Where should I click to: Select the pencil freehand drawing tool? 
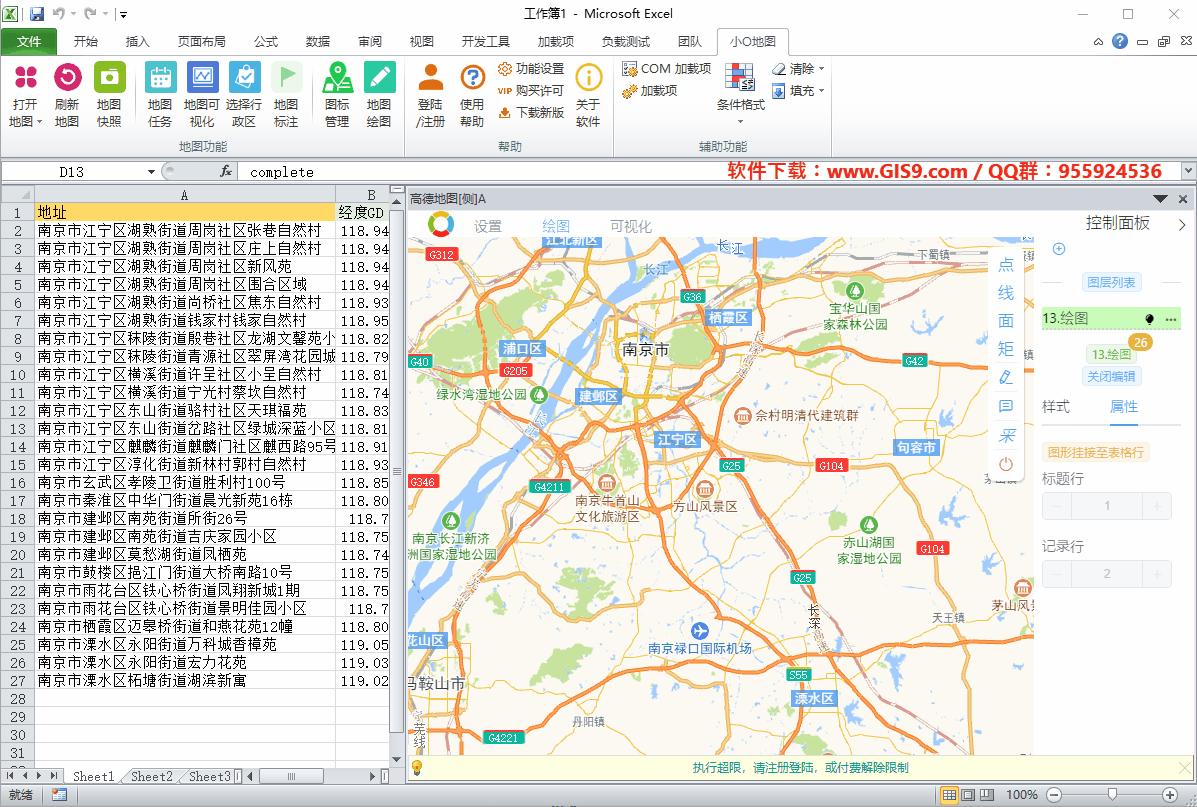point(1007,378)
